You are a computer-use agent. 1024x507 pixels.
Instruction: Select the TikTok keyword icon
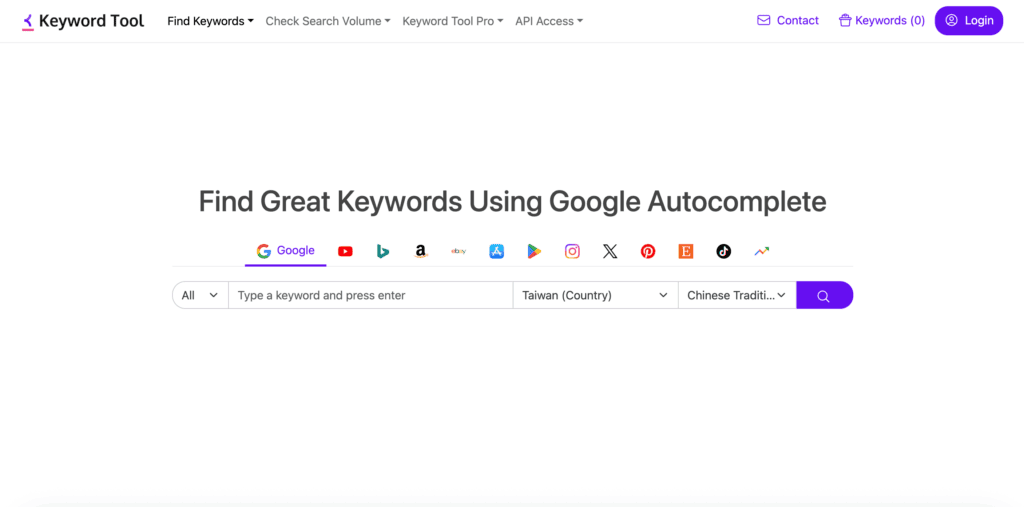(x=724, y=252)
